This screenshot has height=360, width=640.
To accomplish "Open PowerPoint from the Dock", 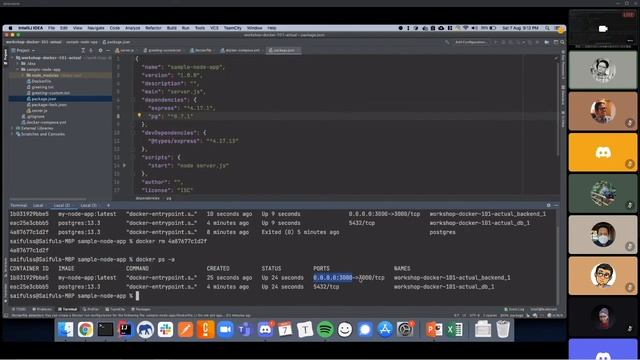I will click(434, 329).
